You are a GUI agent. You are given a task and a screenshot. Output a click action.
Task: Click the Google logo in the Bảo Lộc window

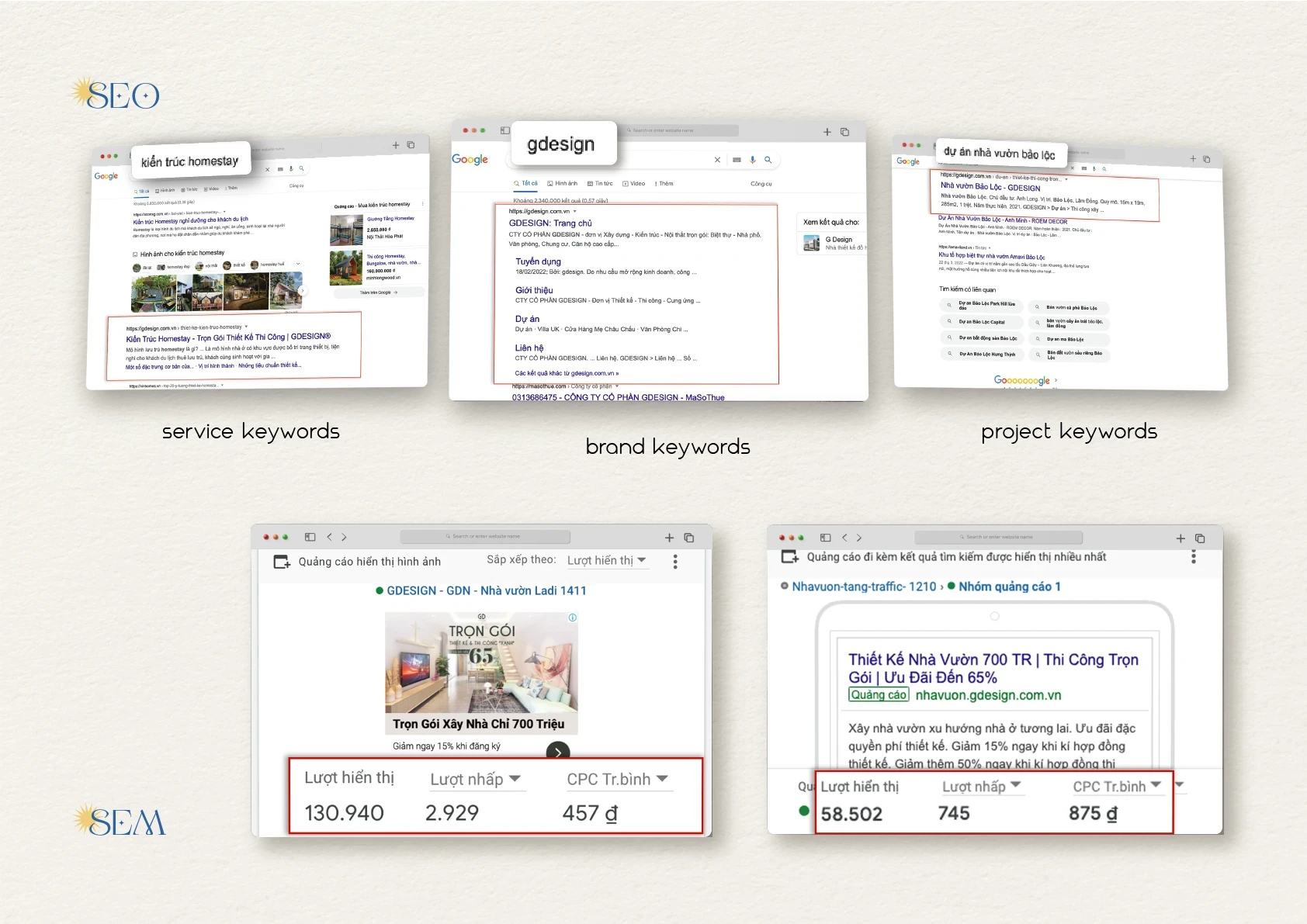[x=908, y=161]
